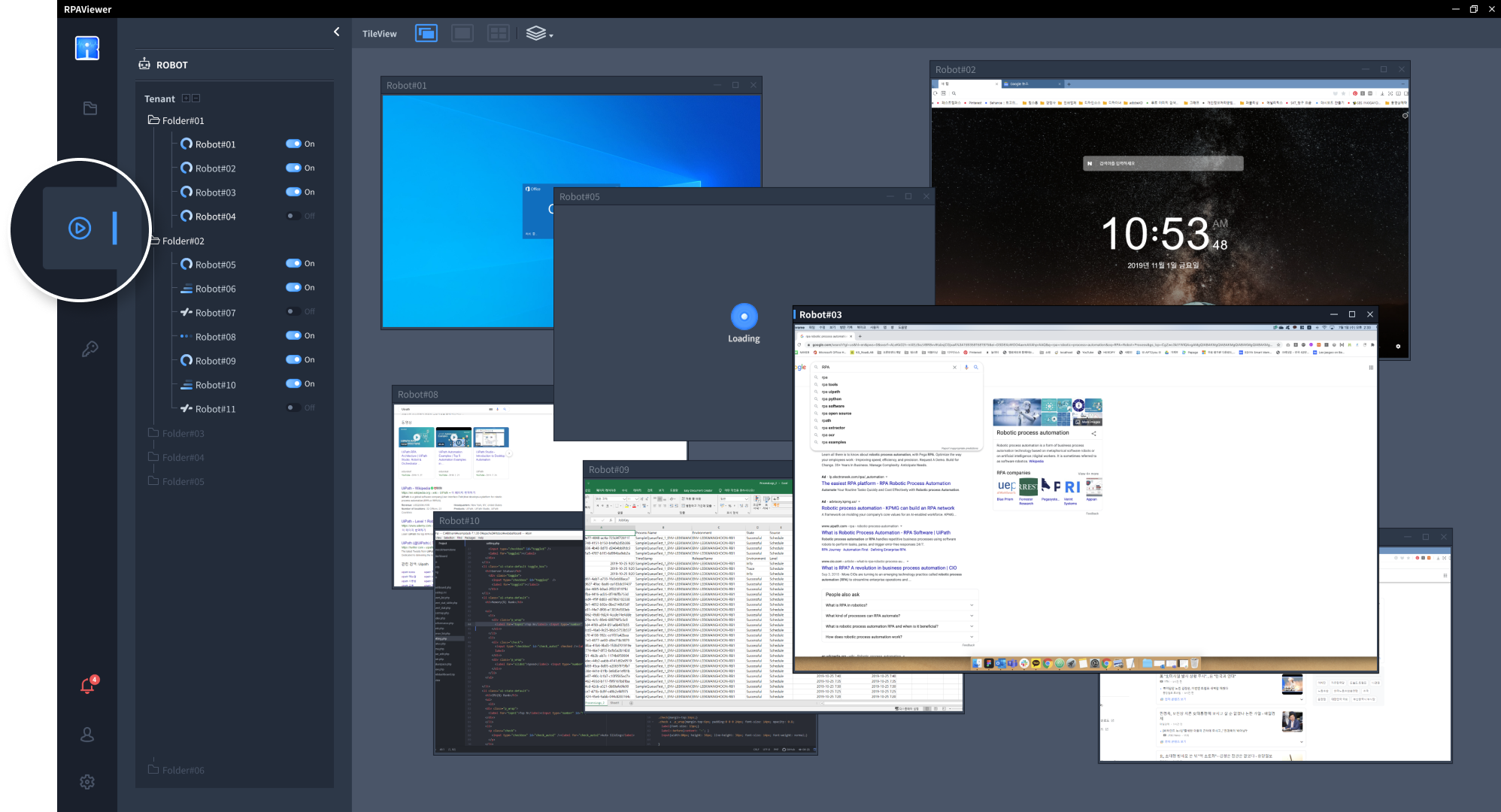Click the Robot#03 window title bar

pos(1053,314)
